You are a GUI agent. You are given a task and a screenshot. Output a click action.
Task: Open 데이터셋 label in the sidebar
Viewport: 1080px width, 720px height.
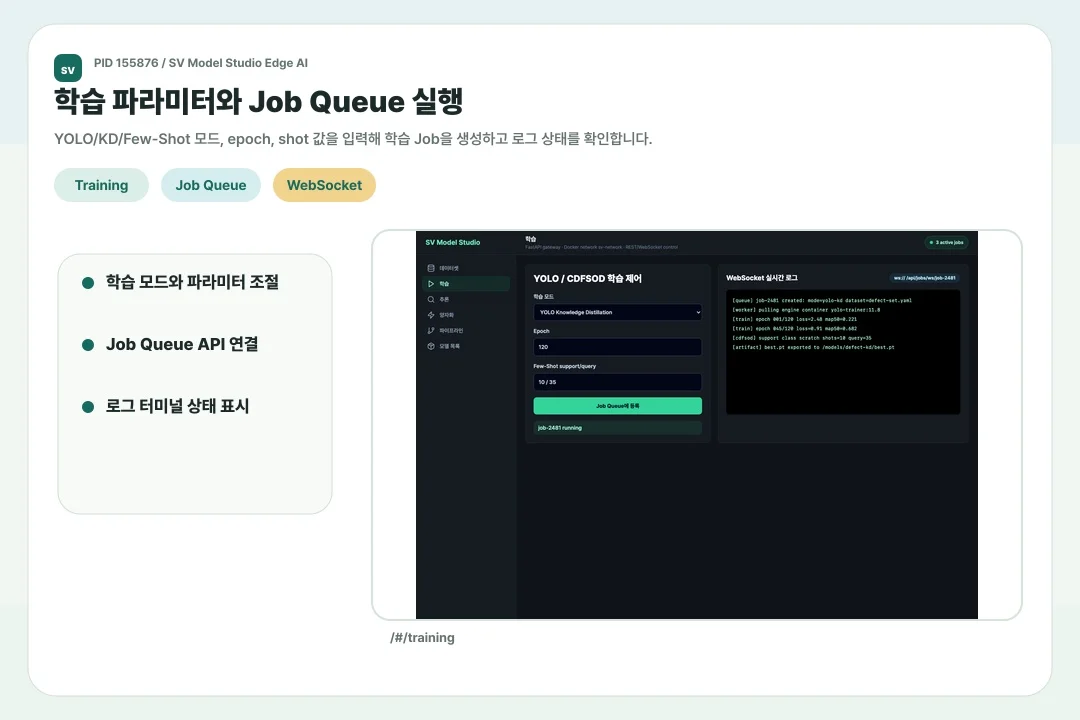pyautogui.click(x=449, y=269)
